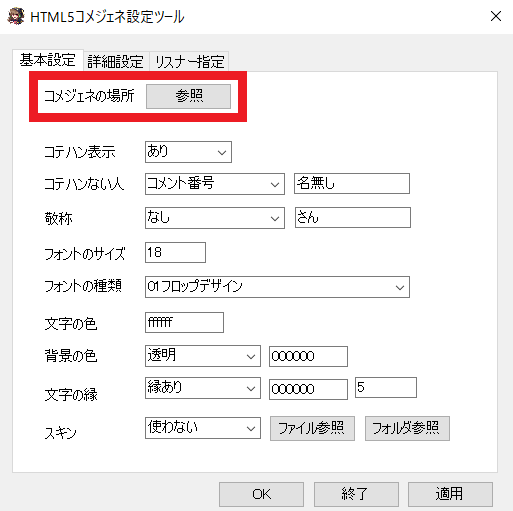
Task: Close the HTML5コメジェネ設定ツール window
Action: tap(496, 16)
